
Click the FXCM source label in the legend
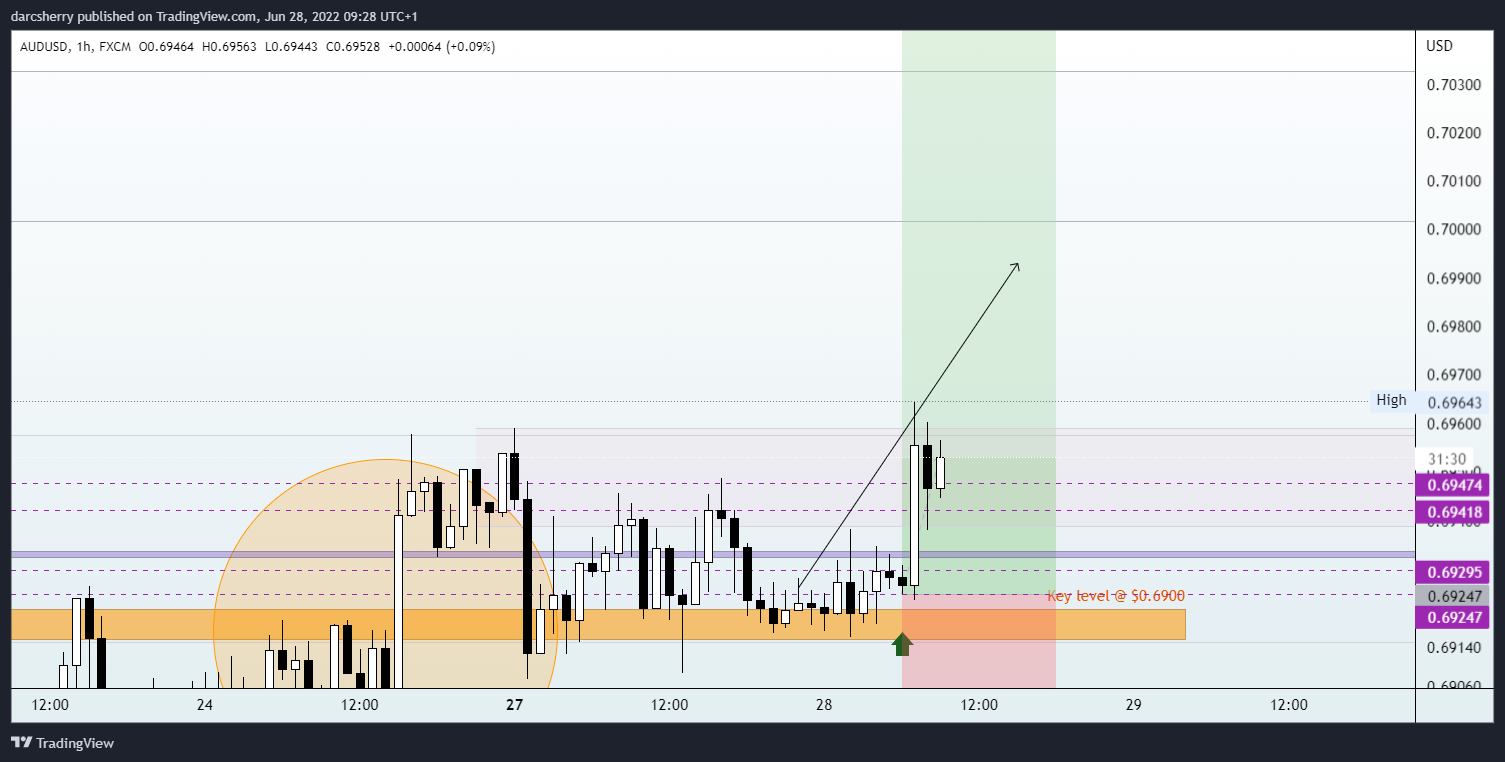coord(114,47)
